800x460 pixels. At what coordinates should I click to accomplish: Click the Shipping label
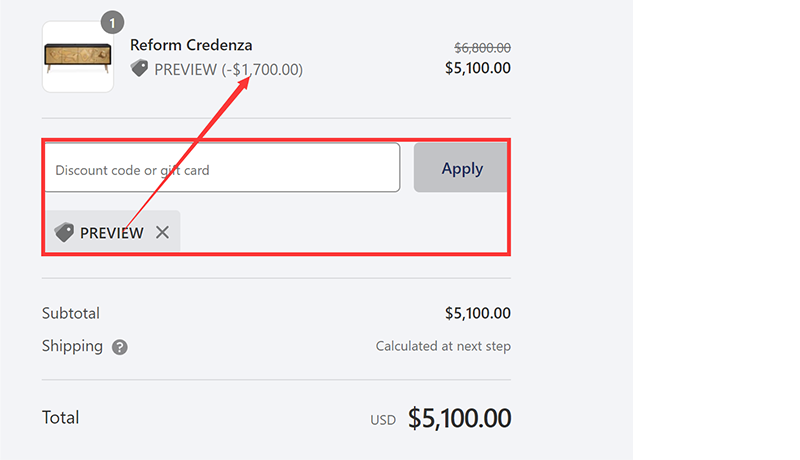pyautogui.click(x=72, y=346)
